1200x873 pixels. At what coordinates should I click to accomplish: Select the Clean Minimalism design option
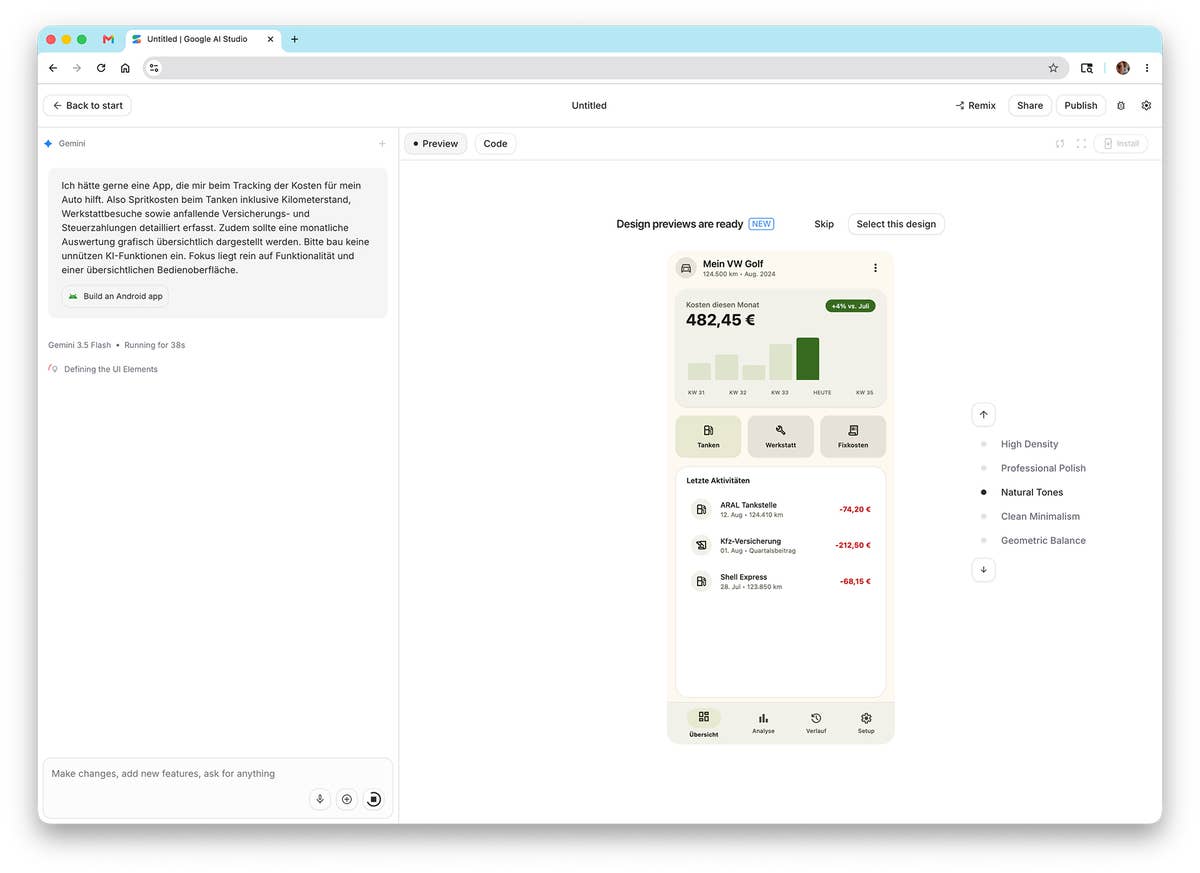pyautogui.click(x=1040, y=516)
